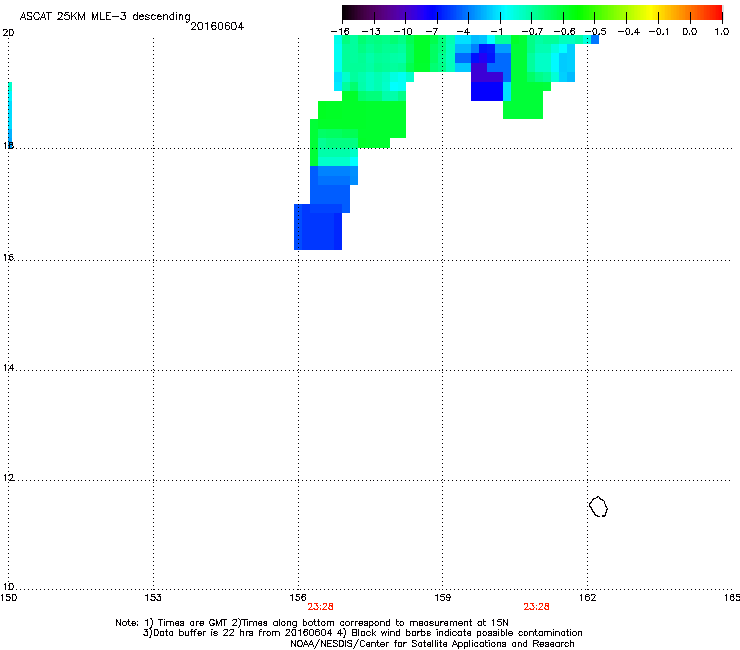Click the '-13' color bar label
The height and width of the screenshot is (650, 740).
(371, 32)
